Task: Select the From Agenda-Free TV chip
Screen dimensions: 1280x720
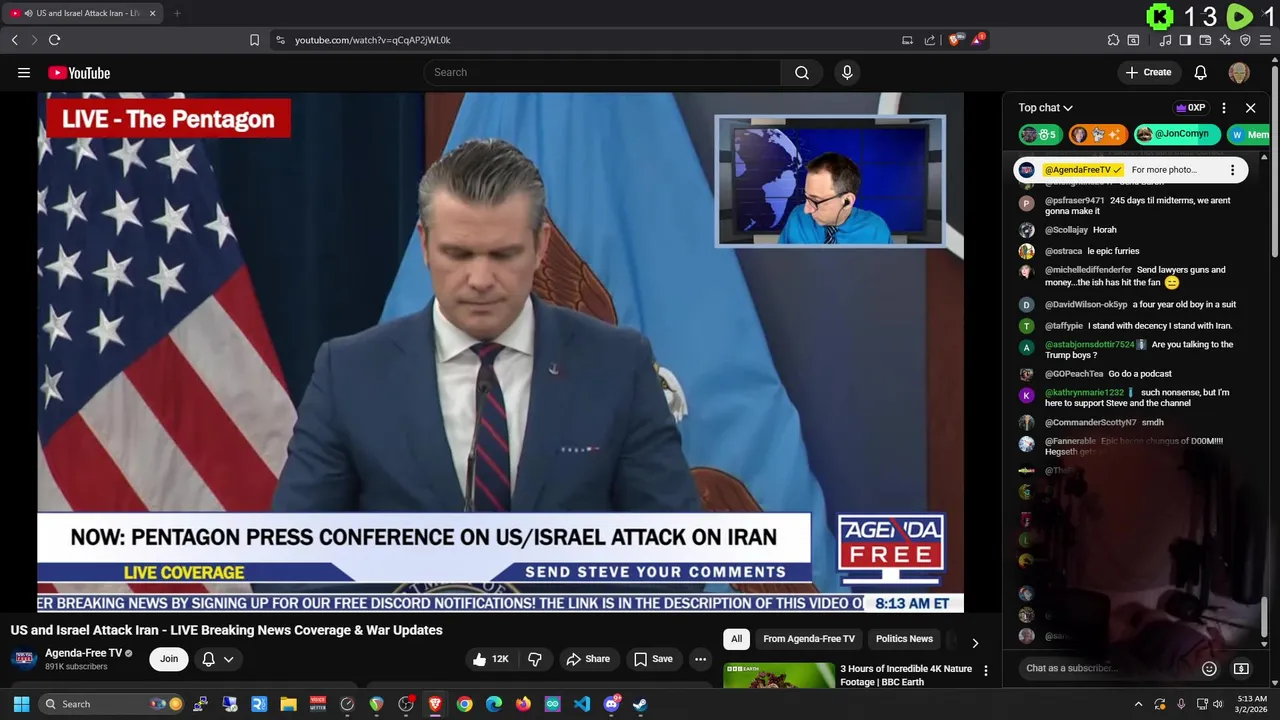Action: click(809, 639)
